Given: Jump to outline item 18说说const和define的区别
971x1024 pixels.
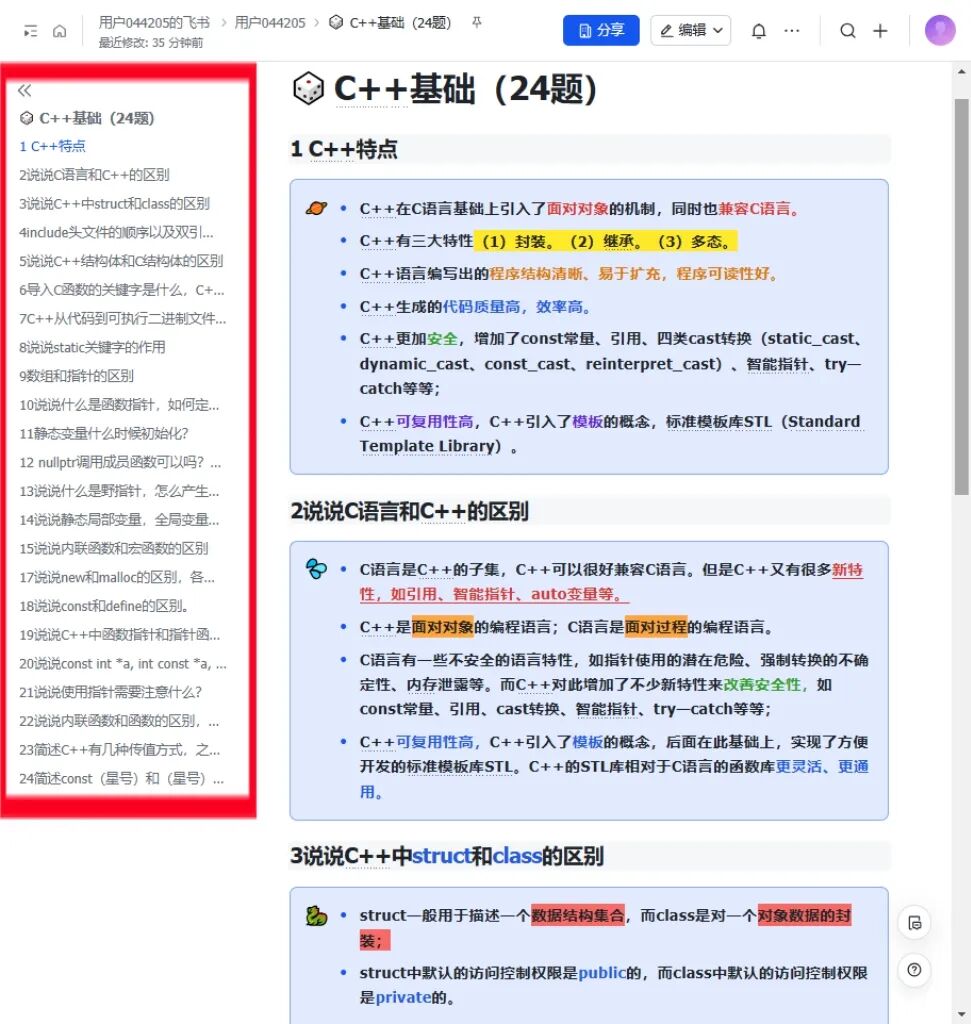Looking at the screenshot, I should pyautogui.click(x=104, y=606).
